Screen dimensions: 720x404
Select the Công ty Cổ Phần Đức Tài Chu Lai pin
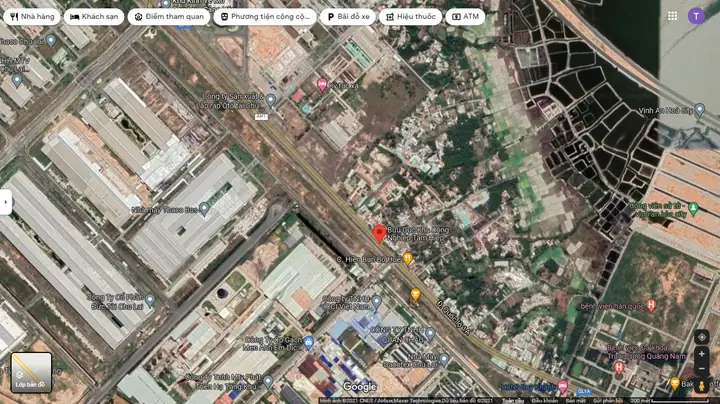150,300
